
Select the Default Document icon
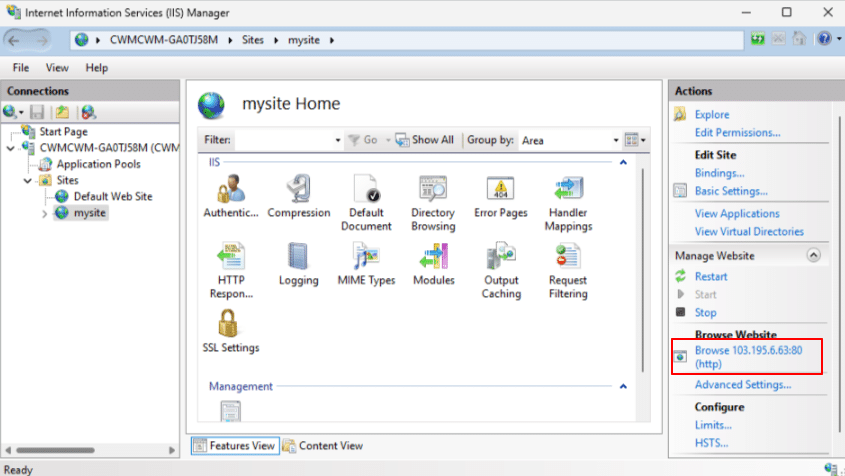tap(366, 202)
